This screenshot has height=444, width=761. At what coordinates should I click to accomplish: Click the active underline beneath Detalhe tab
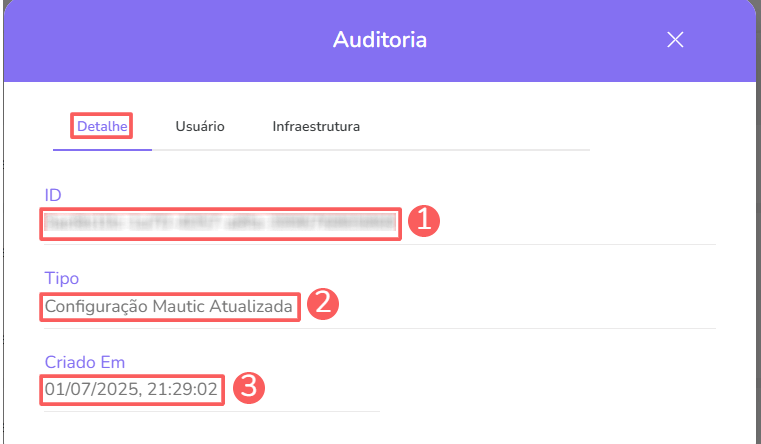tap(102, 149)
